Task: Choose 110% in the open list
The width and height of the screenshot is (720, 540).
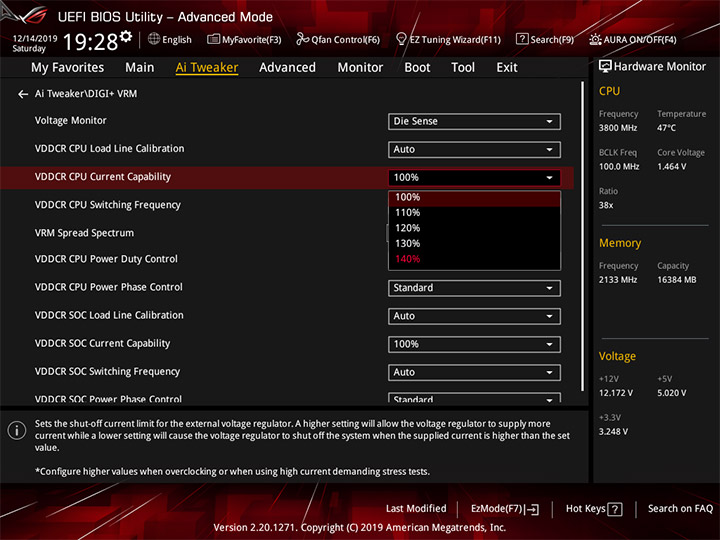Action: tap(474, 213)
